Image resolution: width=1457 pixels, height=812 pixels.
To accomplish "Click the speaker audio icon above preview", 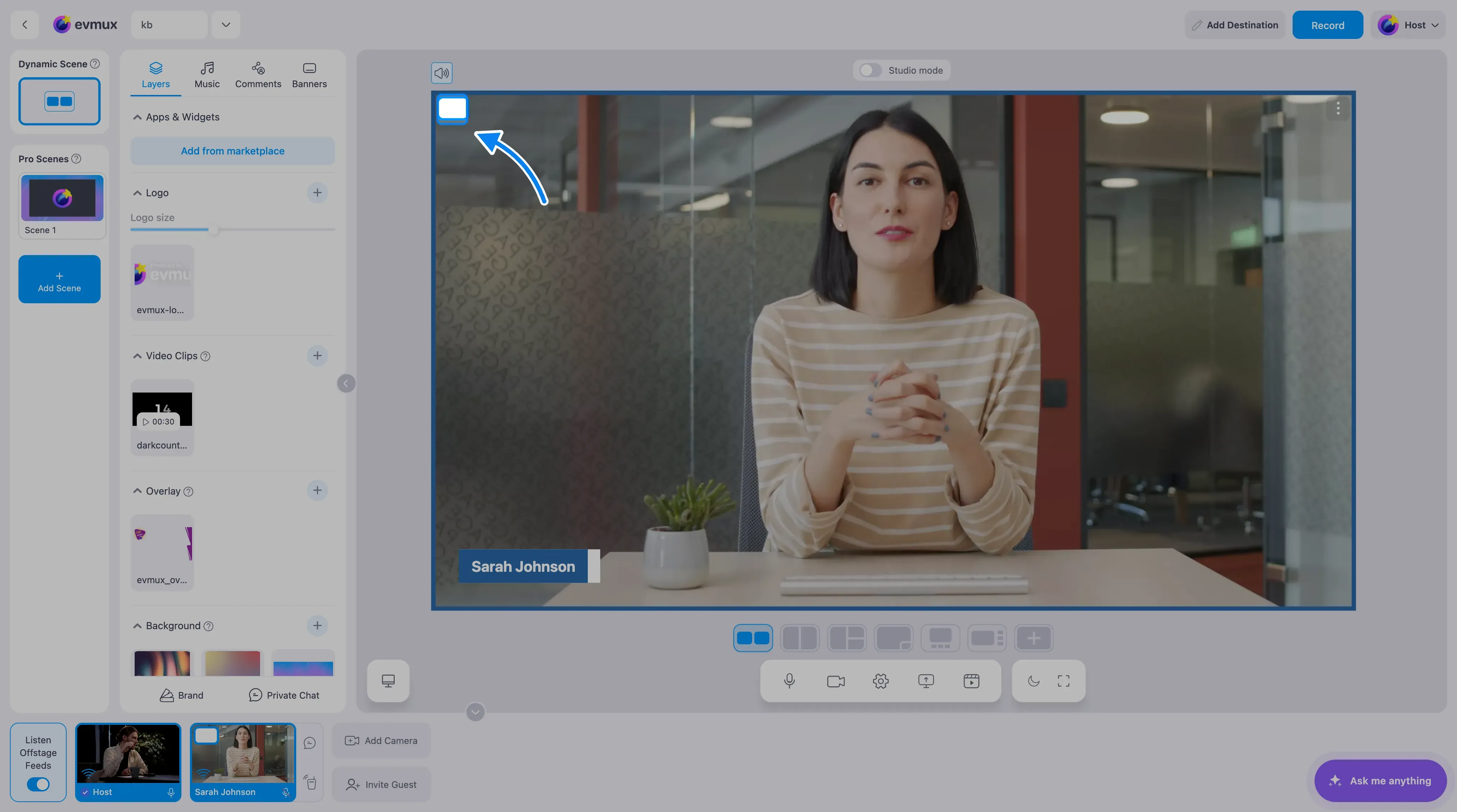I will [442, 73].
